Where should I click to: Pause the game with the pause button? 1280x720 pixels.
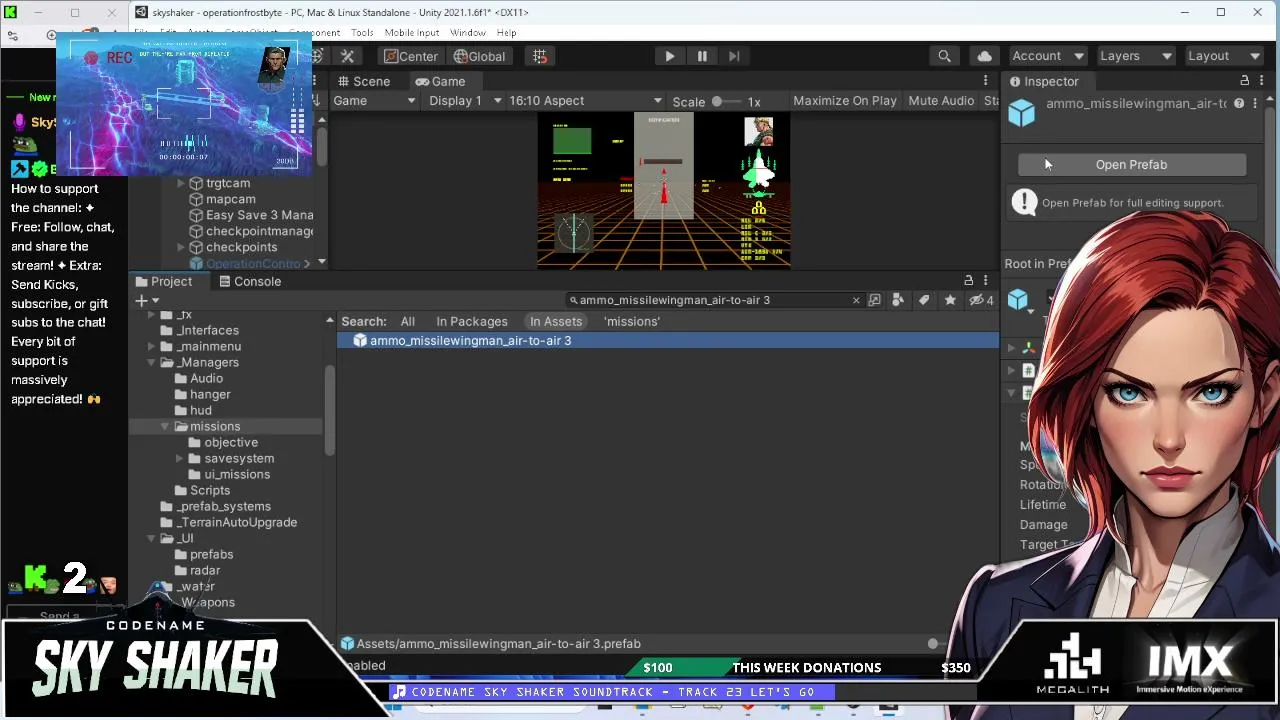(x=702, y=56)
